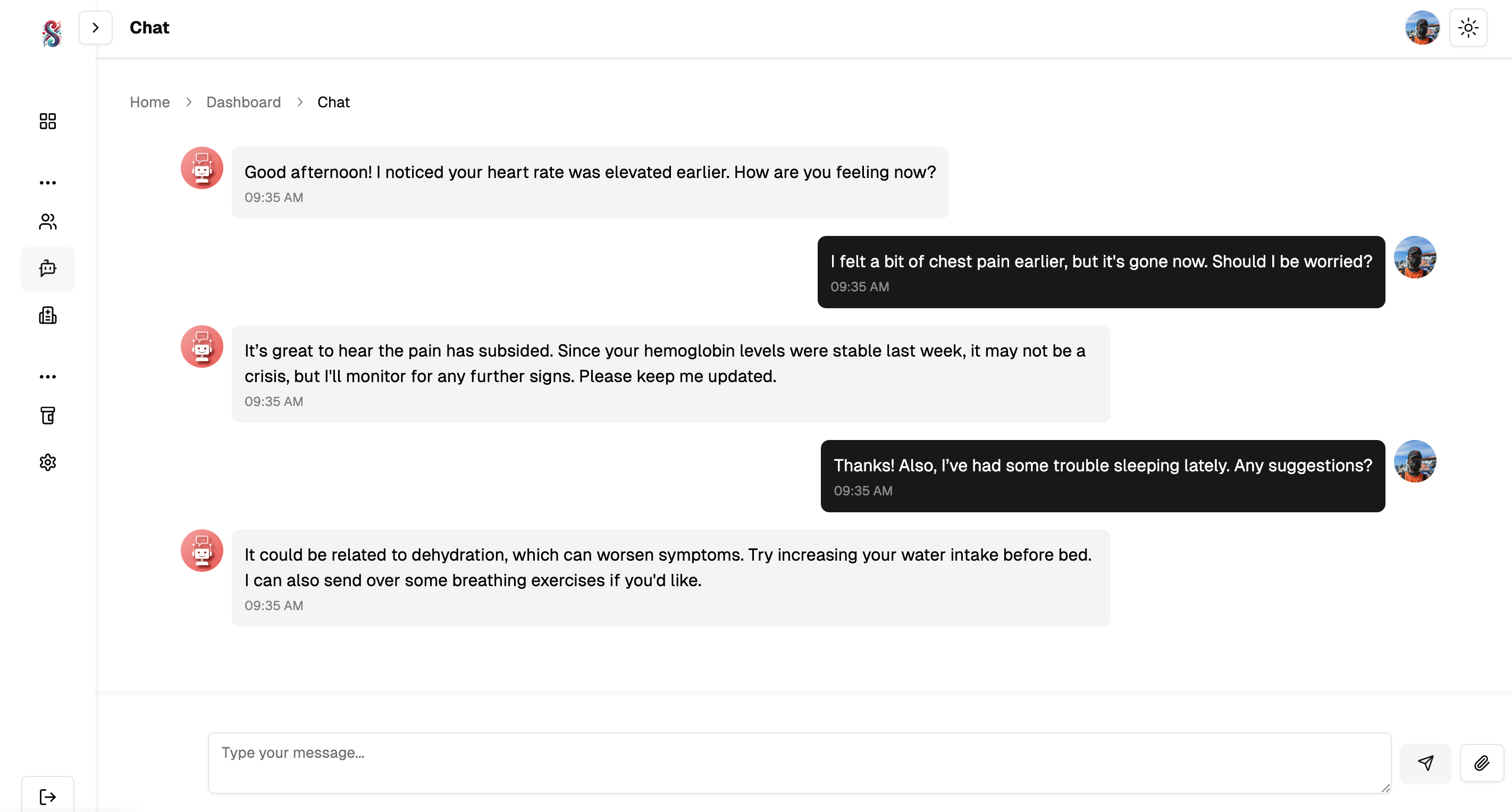Open the medication bottle icon in sidebar

coord(47,416)
